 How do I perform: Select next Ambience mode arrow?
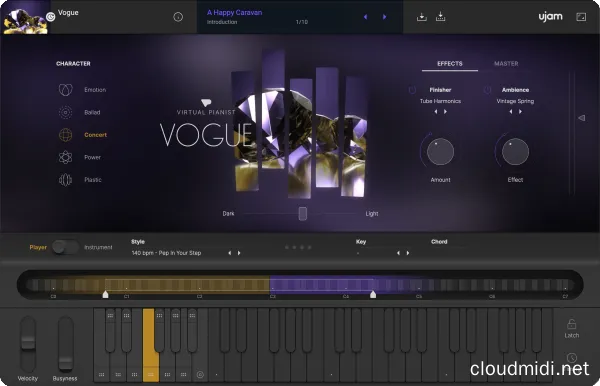(x=520, y=112)
